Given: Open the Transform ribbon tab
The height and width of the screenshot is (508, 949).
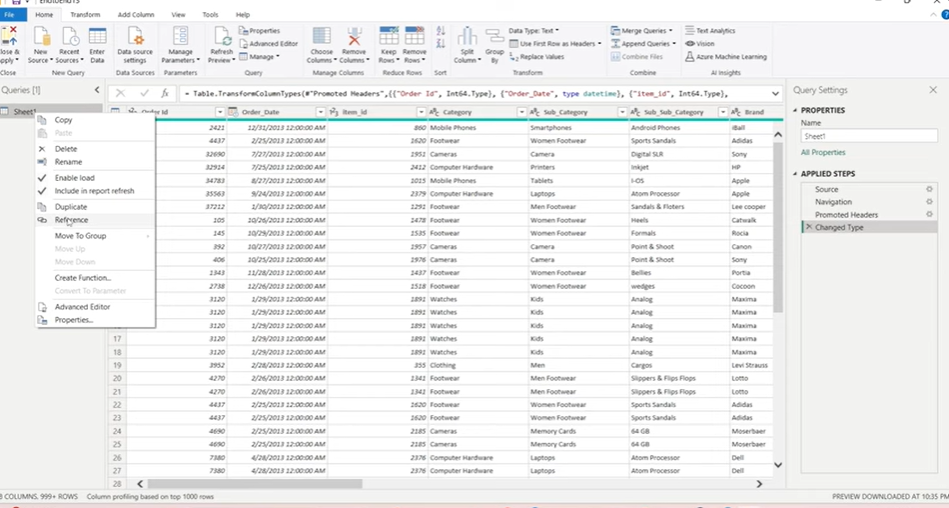Looking at the screenshot, I should click(85, 15).
